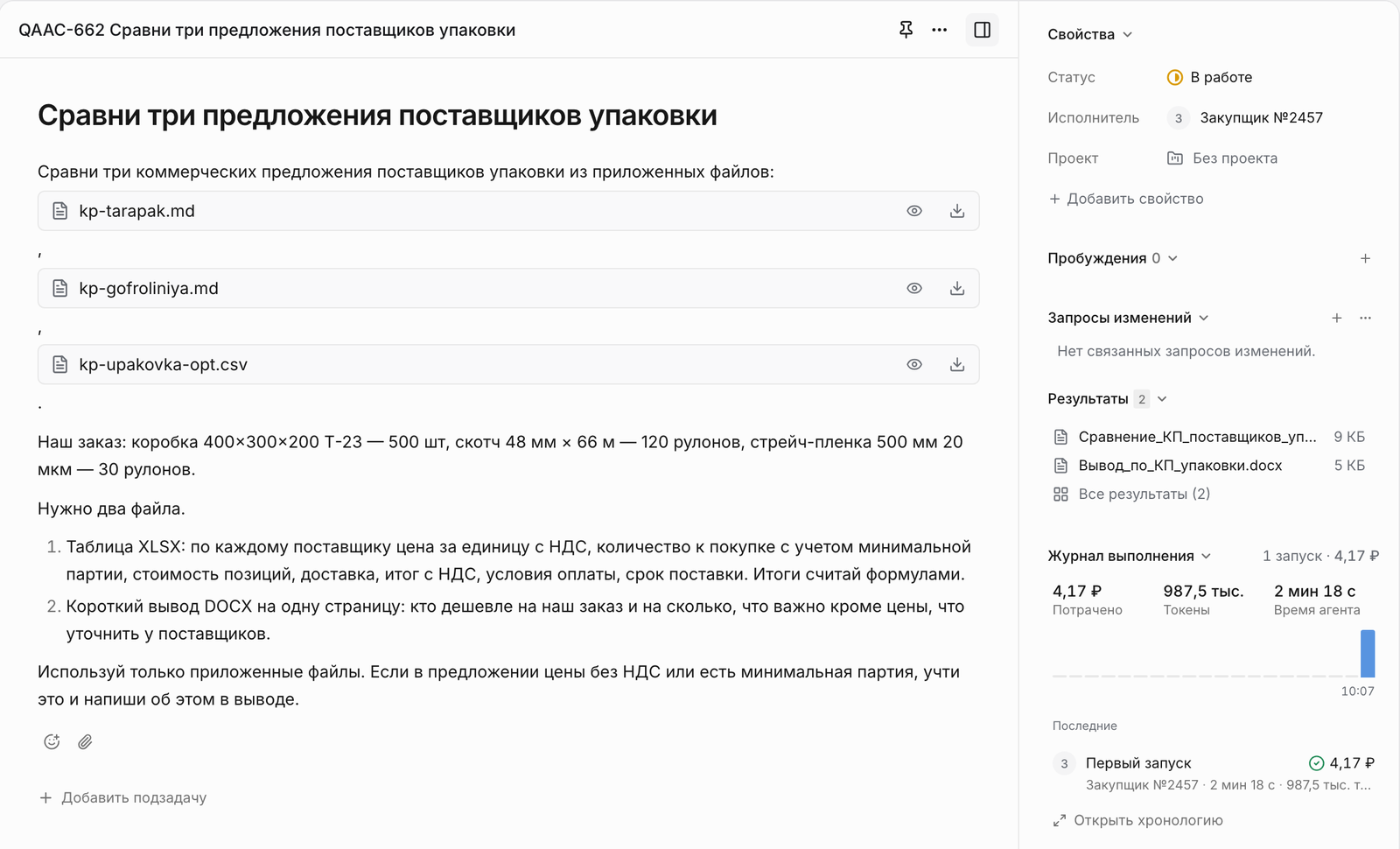Screen dimensions: 1400x849
Task: Change the status В работе
Action: click(1209, 77)
